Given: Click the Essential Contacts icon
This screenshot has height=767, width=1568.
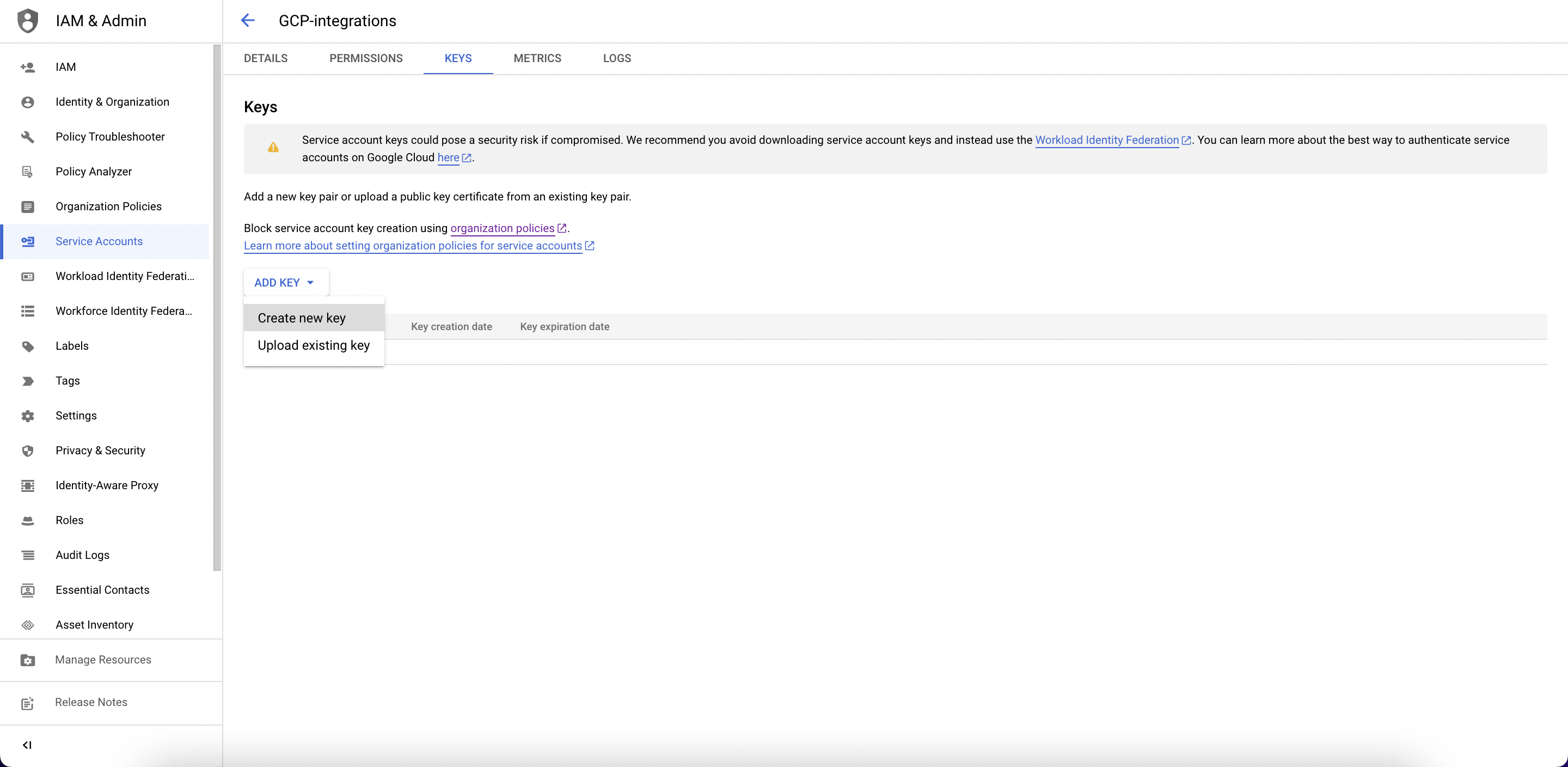Looking at the screenshot, I should tap(27, 591).
